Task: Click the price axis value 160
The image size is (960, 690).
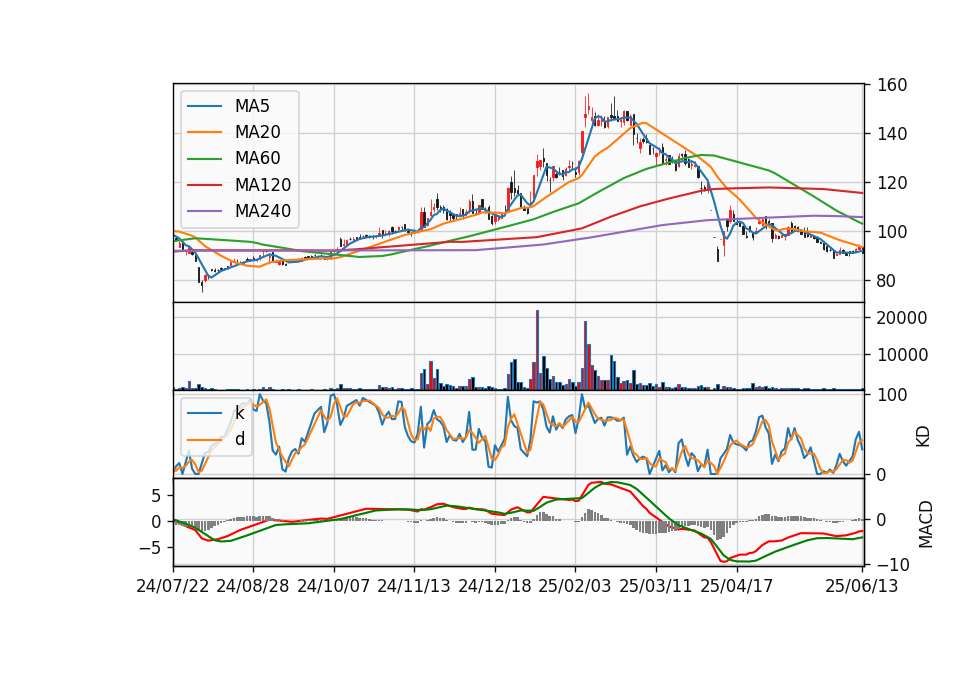Action: pyautogui.click(x=892, y=85)
